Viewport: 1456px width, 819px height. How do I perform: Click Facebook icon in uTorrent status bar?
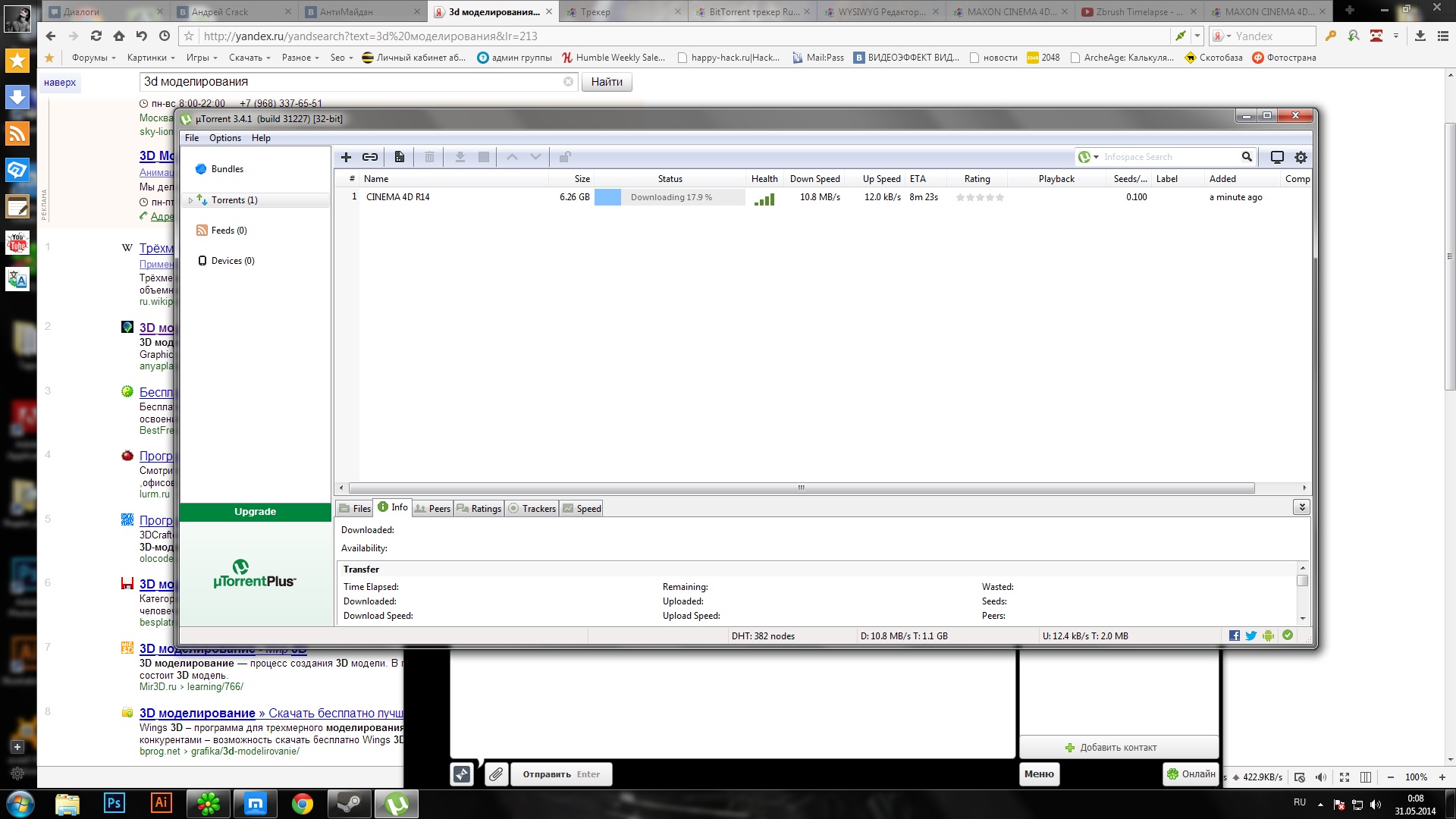(1235, 635)
